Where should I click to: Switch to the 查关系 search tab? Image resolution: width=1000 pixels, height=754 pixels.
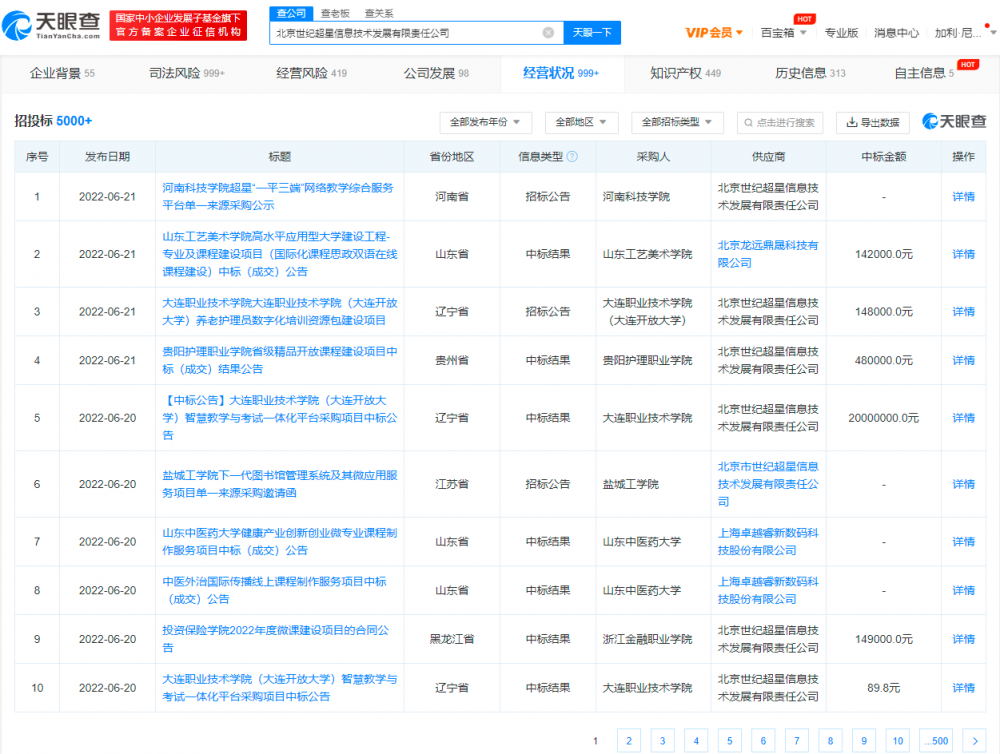(x=379, y=13)
